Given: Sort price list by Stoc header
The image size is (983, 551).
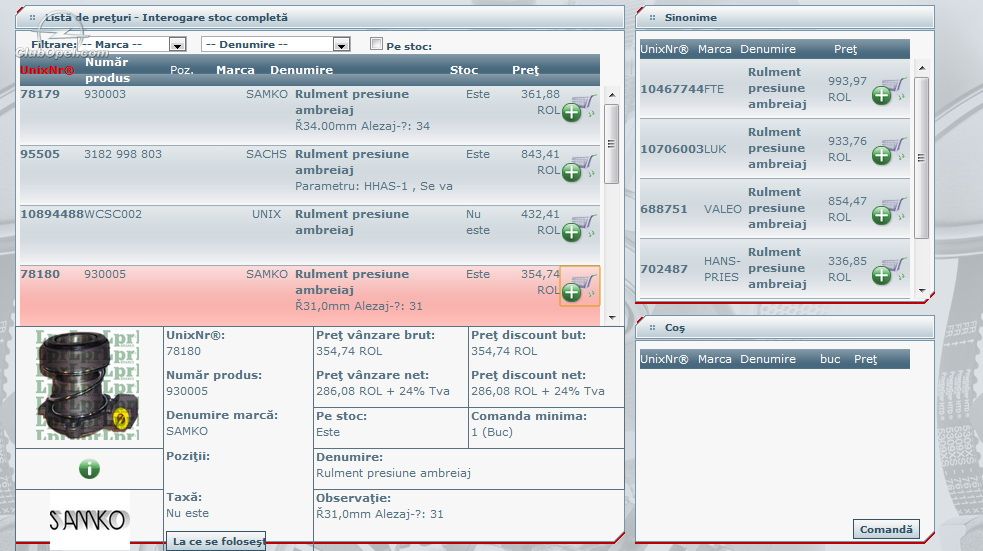Looking at the screenshot, I should click(x=464, y=70).
